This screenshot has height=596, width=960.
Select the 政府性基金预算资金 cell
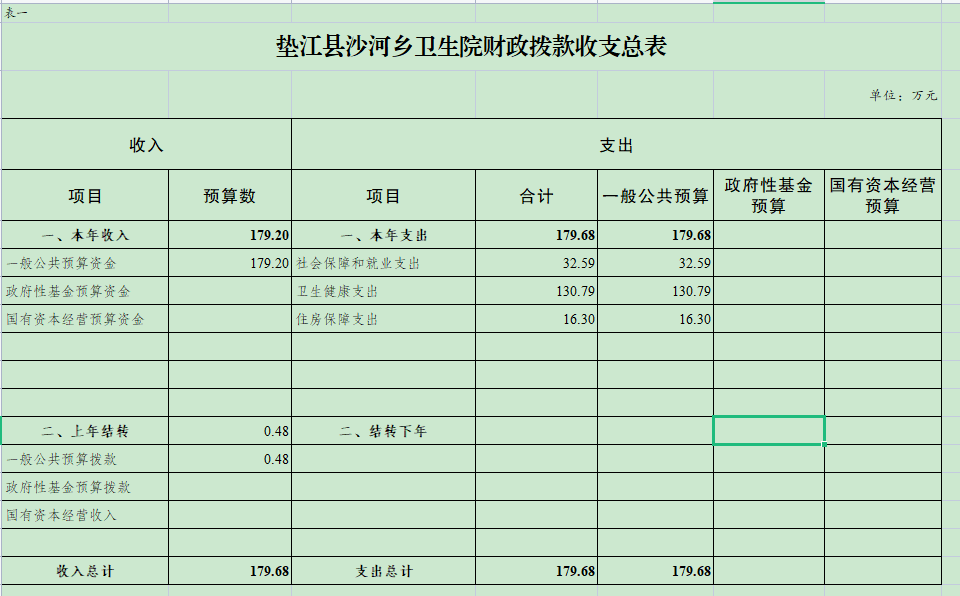tap(85, 291)
